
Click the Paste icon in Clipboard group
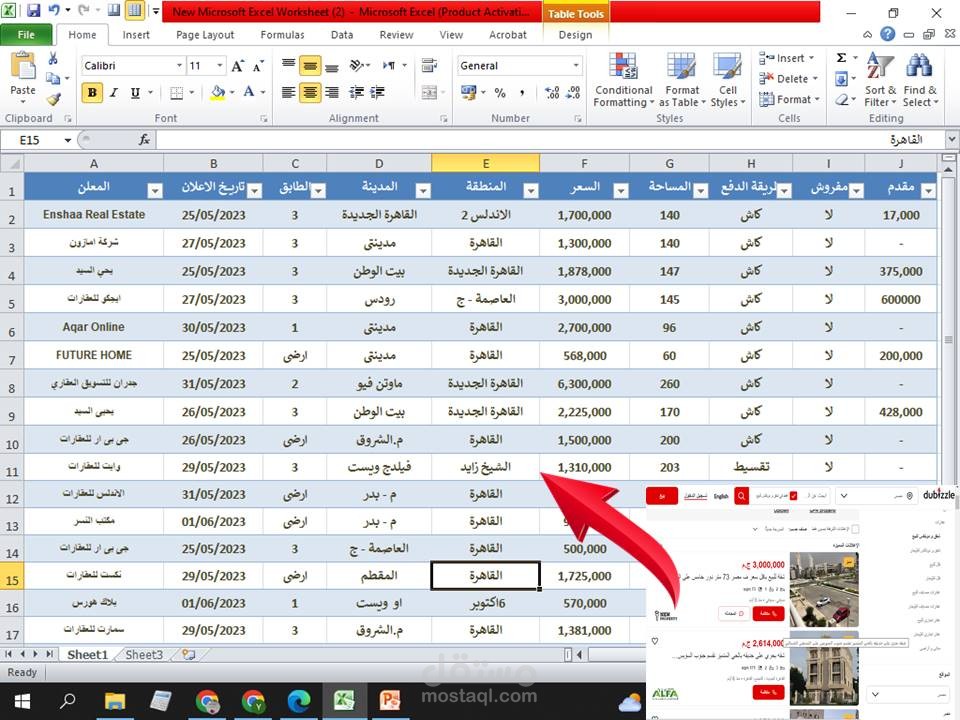(x=23, y=66)
